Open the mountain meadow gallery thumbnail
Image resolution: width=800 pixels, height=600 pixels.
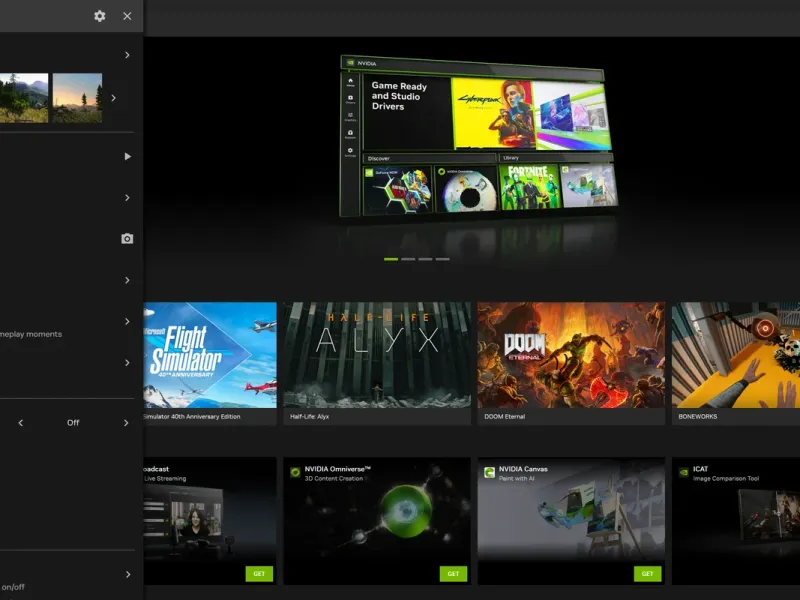[24, 97]
